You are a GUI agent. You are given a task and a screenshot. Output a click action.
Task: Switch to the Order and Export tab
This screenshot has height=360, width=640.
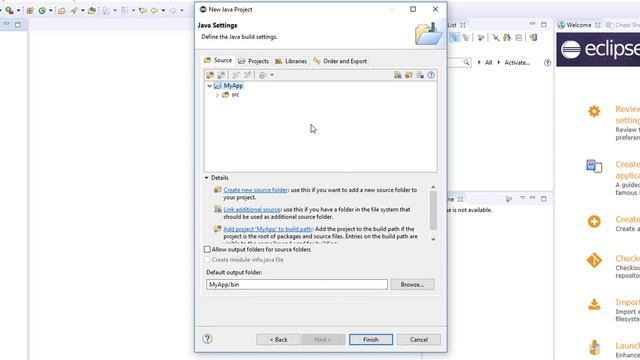pyautogui.click(x=340, y=61)
